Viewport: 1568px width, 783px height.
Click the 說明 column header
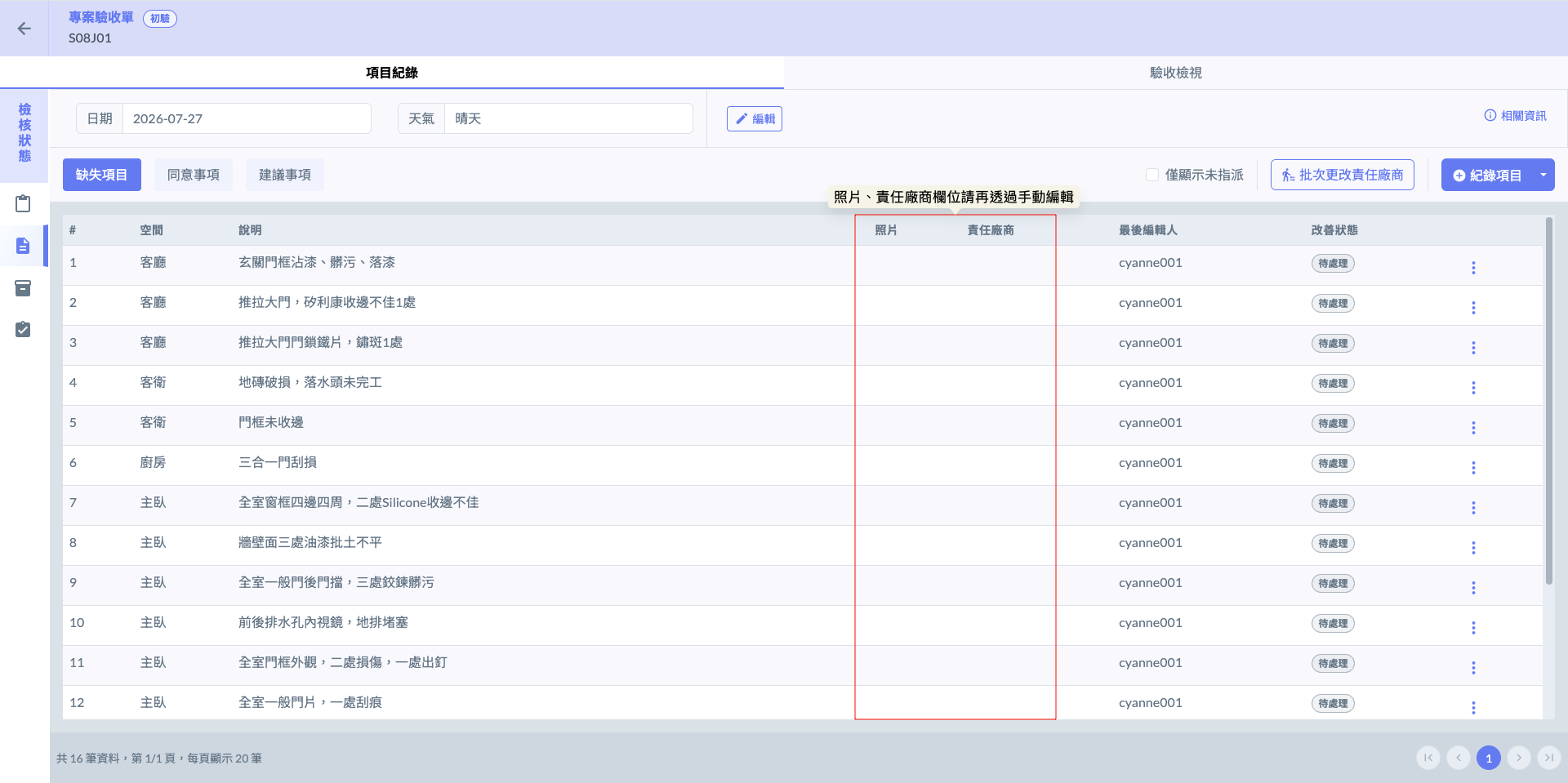(x=250, y=230)
